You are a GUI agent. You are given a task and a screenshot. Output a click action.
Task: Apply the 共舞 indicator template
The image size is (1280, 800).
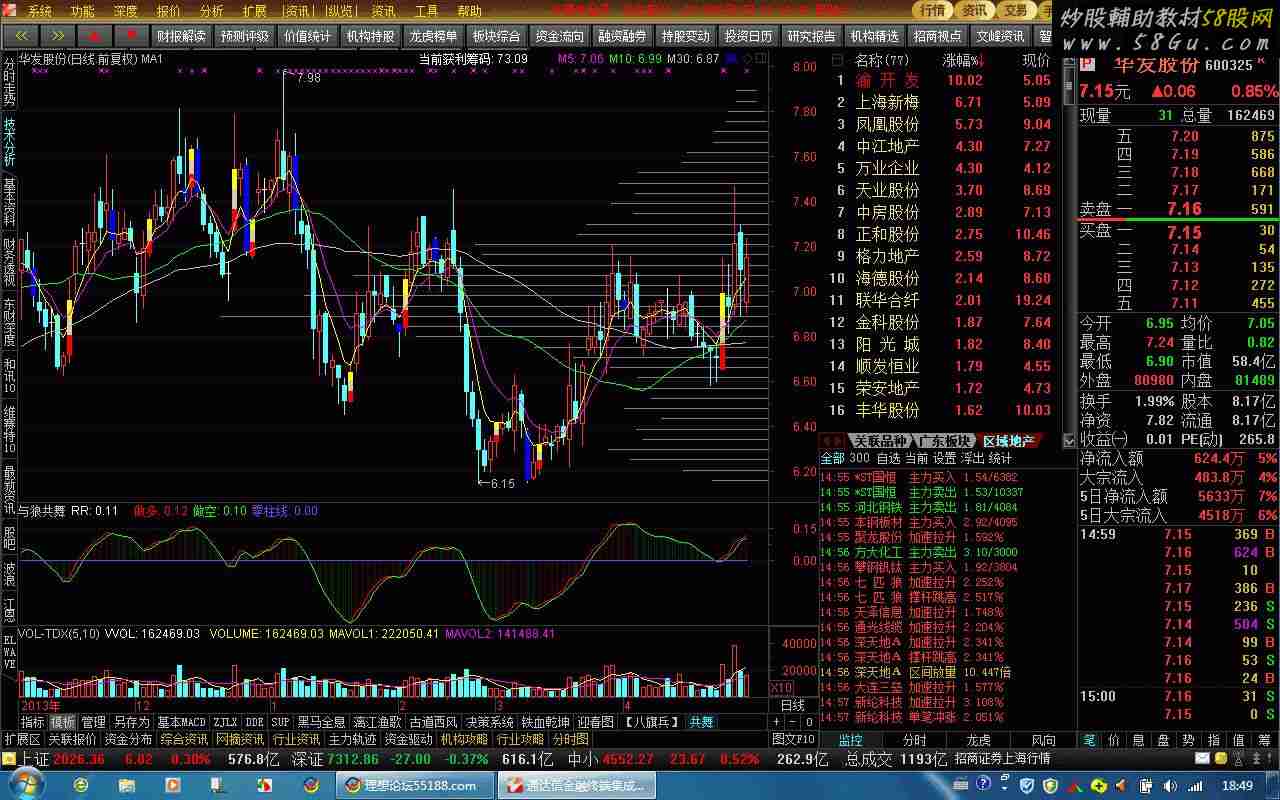pyautogui.click(x=701, y=722)
